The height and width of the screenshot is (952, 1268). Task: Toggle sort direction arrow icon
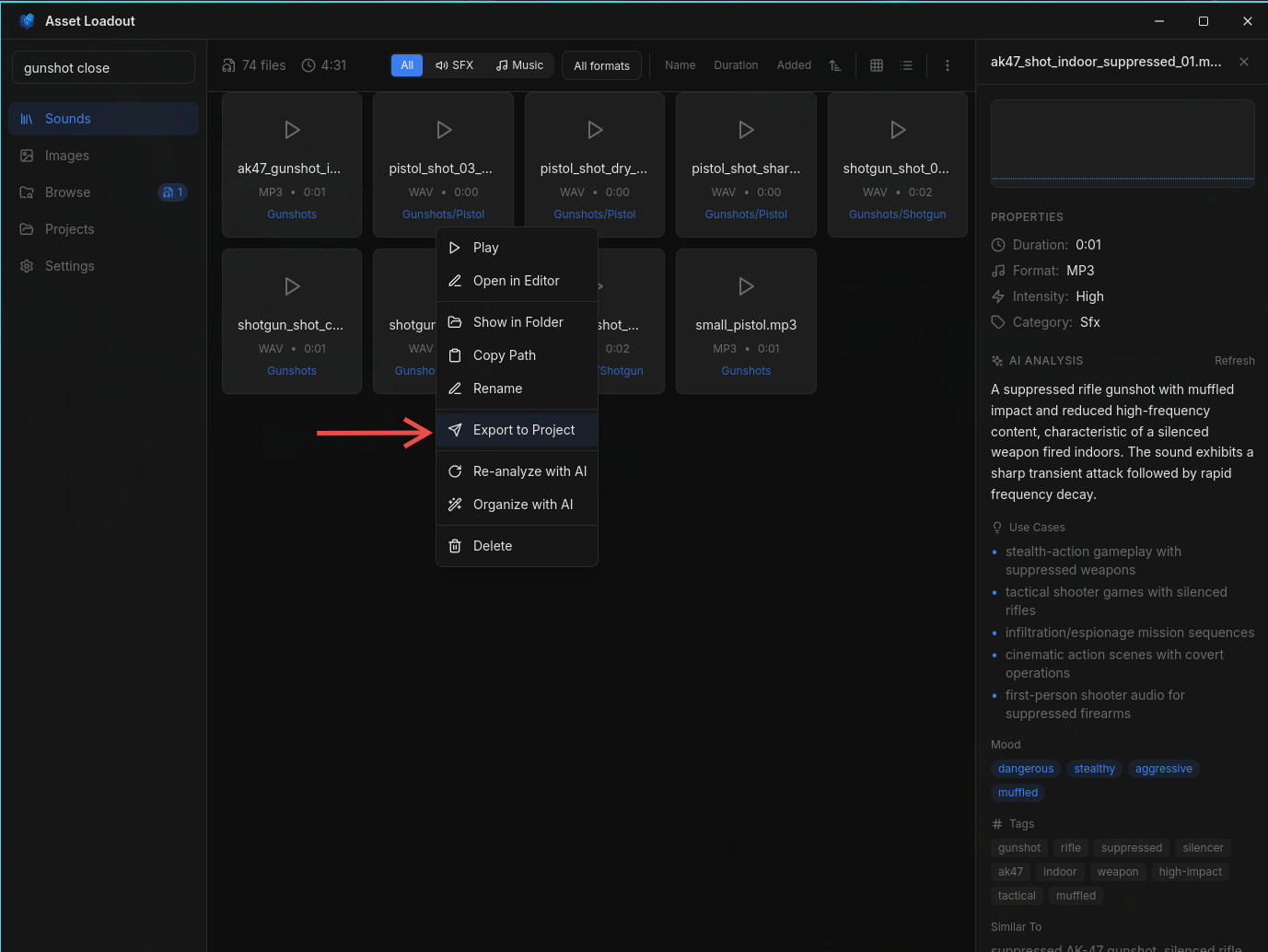[835, 65]
